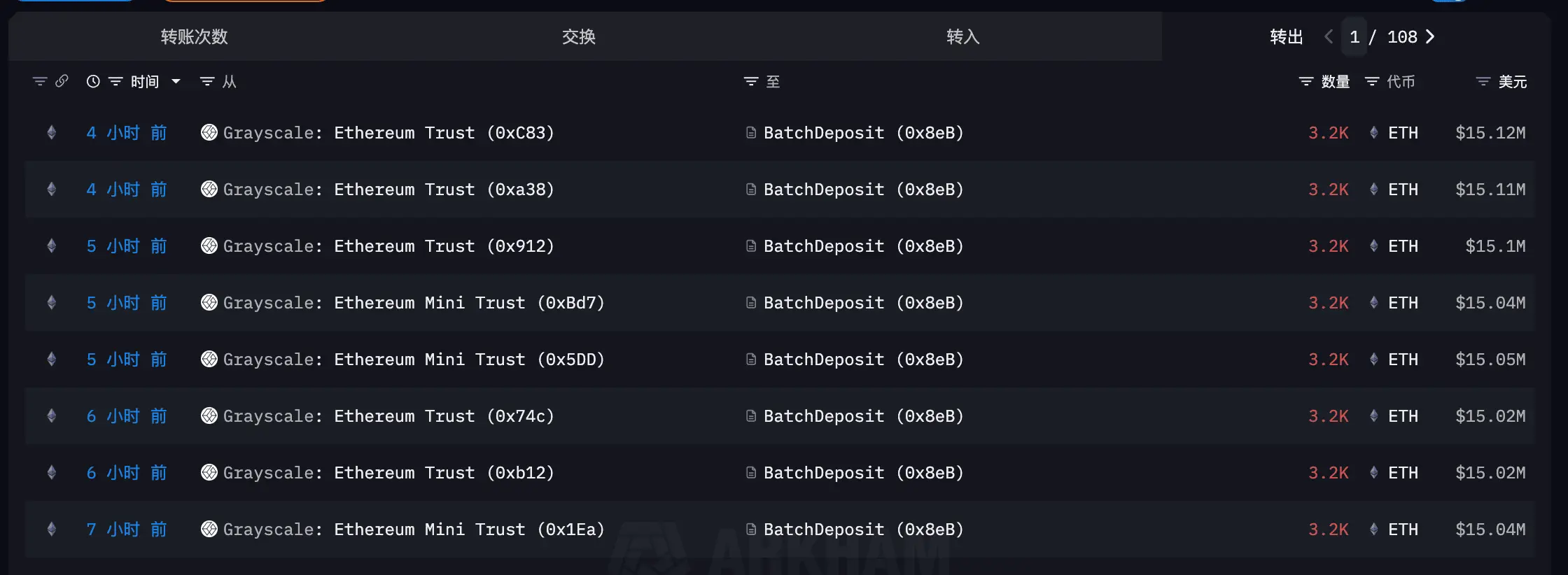Click the contract icon in the $15.05M row
Screen dimensions: 1568x575
pos(750,359)
